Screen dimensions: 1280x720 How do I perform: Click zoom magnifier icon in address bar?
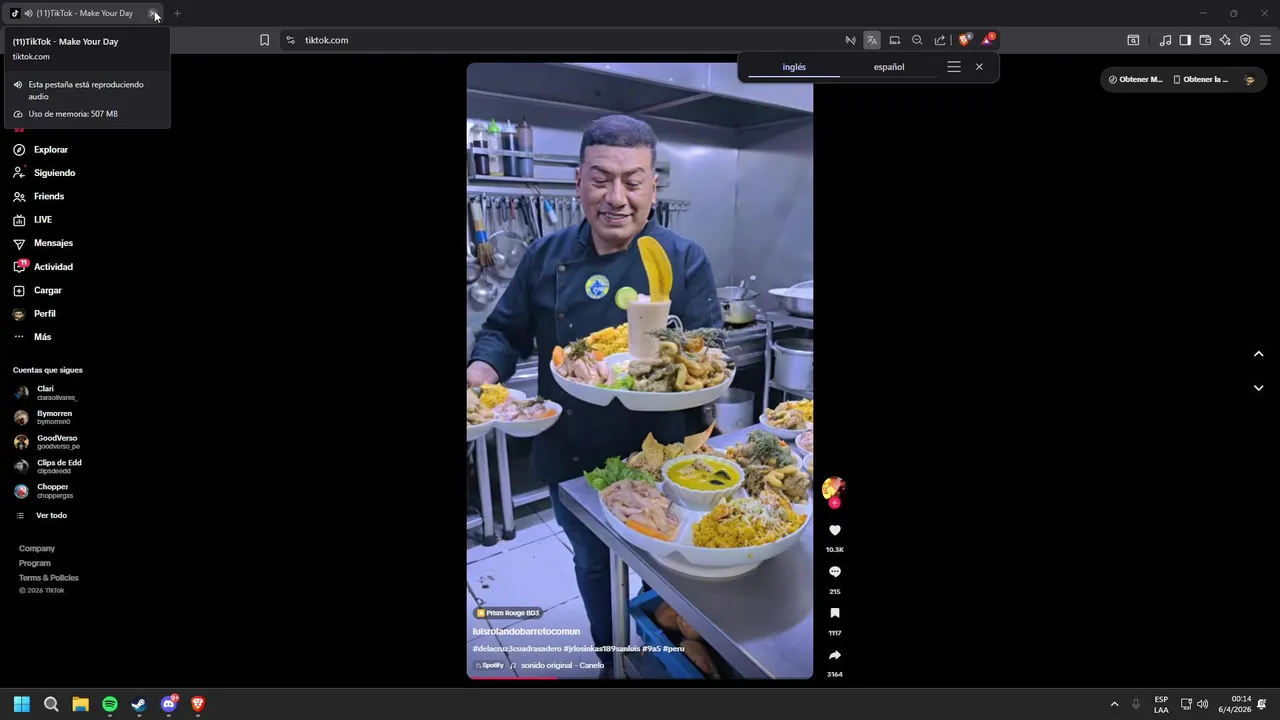tap(917, 40)
